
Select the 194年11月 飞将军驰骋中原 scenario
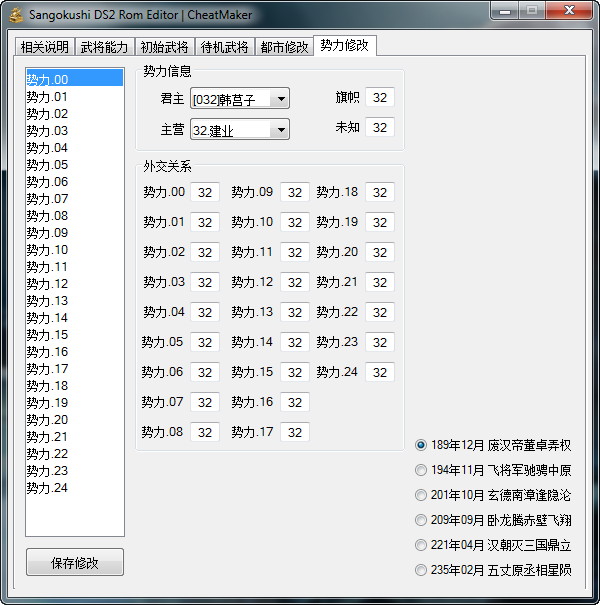tap(421, 470)
